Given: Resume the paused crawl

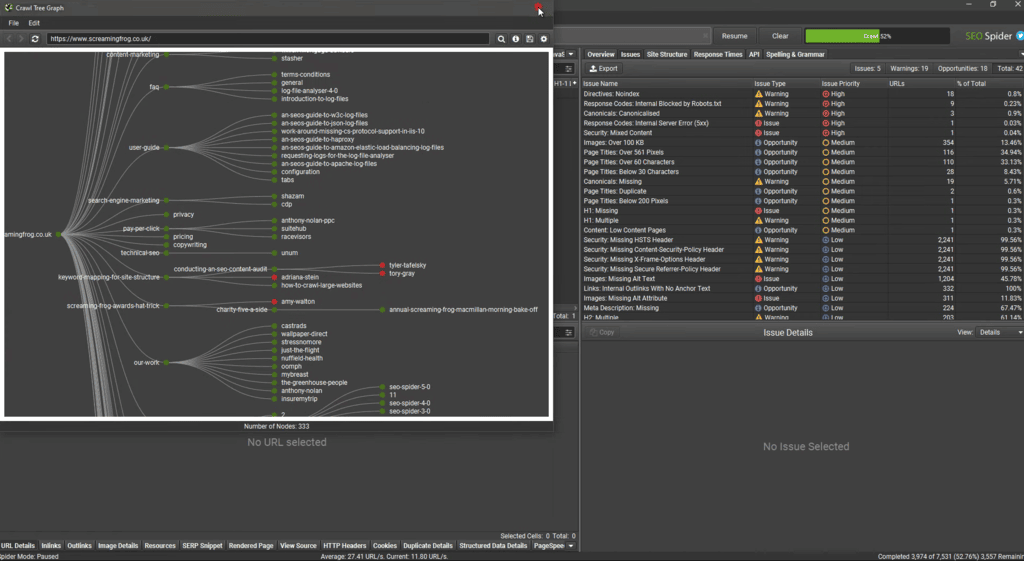Looking at the screenshot, I should (735, 36).
